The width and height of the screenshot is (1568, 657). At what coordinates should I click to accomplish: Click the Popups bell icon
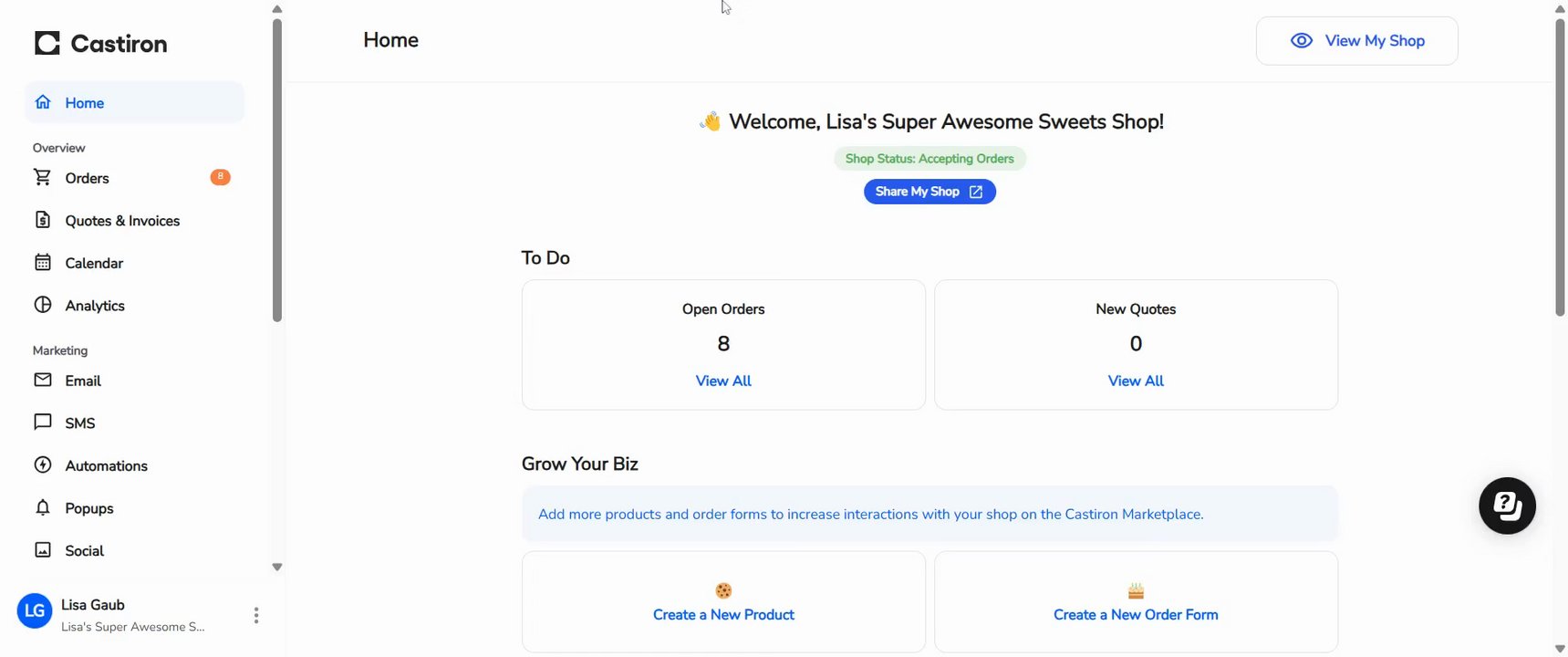click(43, 507)
